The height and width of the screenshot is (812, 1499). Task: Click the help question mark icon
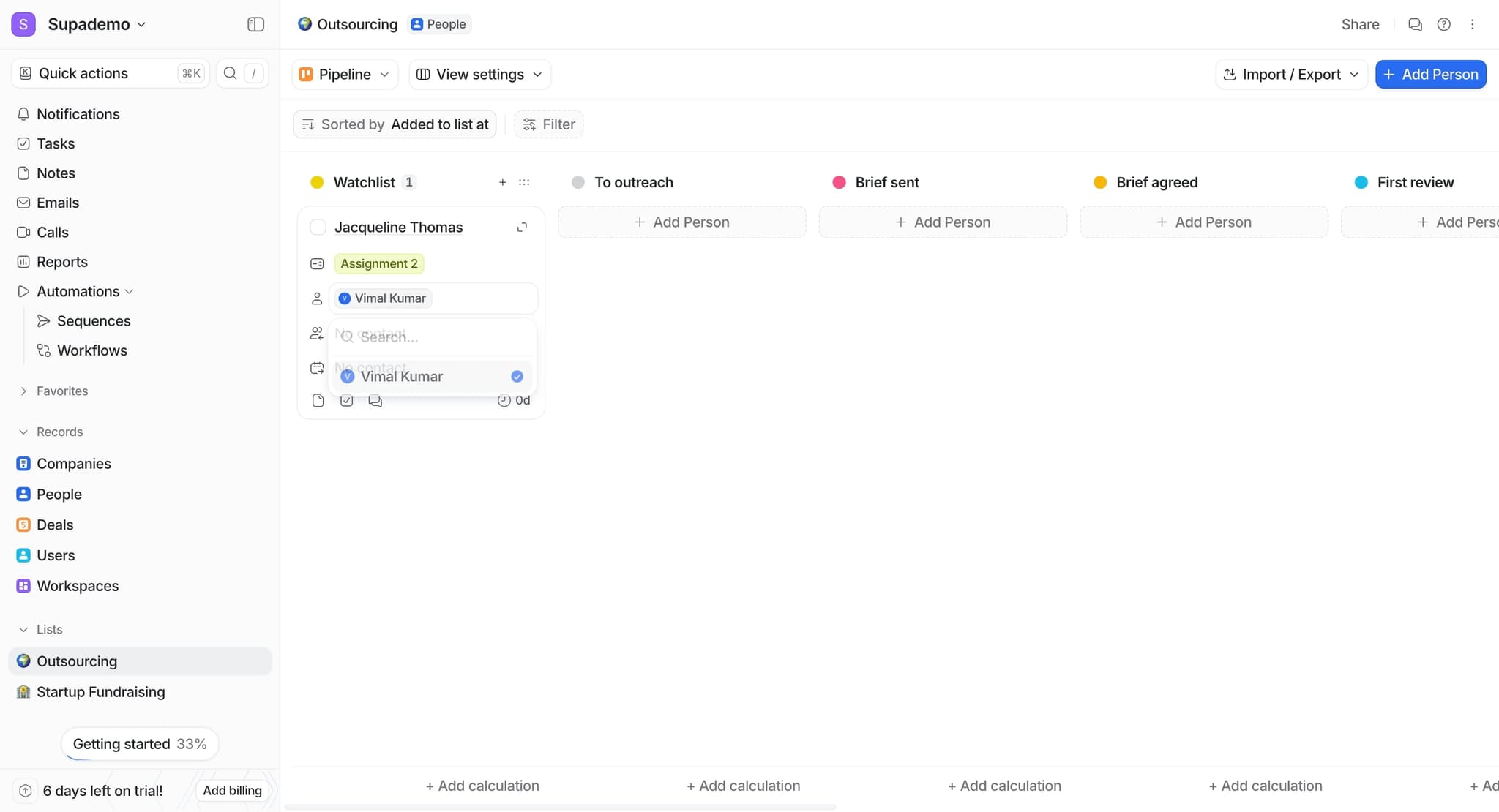1443,24
